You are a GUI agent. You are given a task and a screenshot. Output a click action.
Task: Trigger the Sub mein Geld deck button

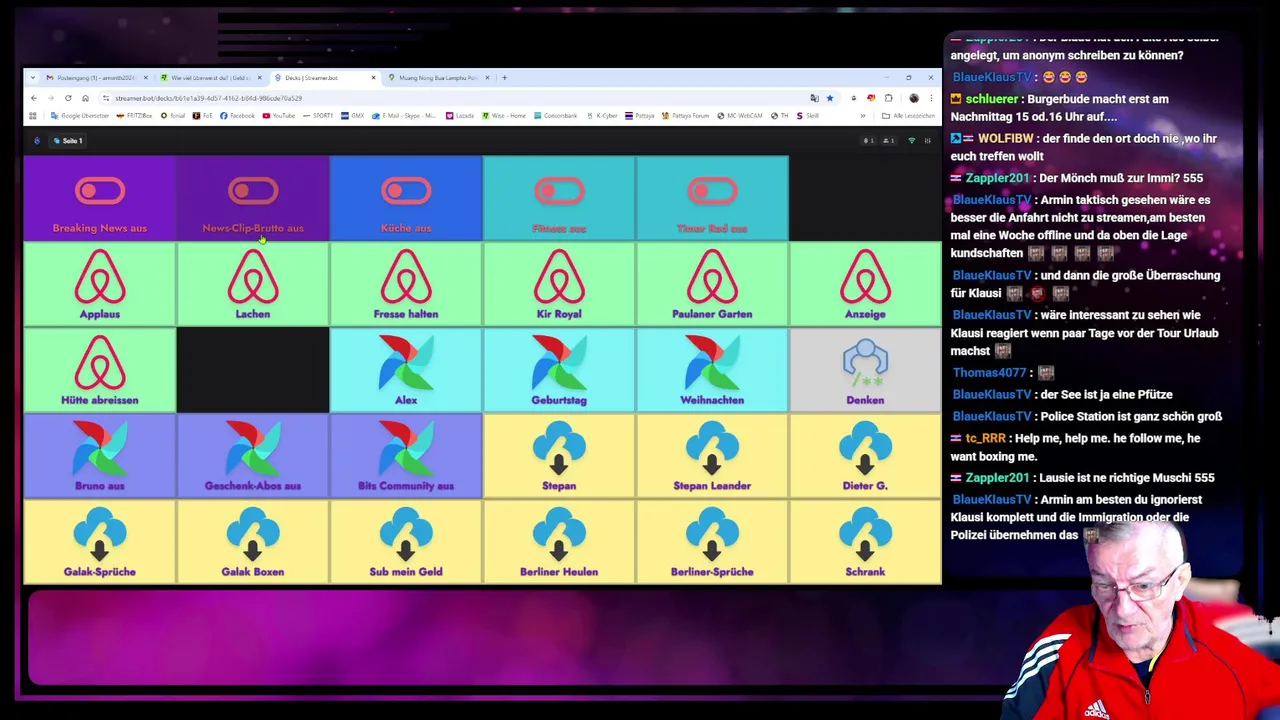point(405,542)
